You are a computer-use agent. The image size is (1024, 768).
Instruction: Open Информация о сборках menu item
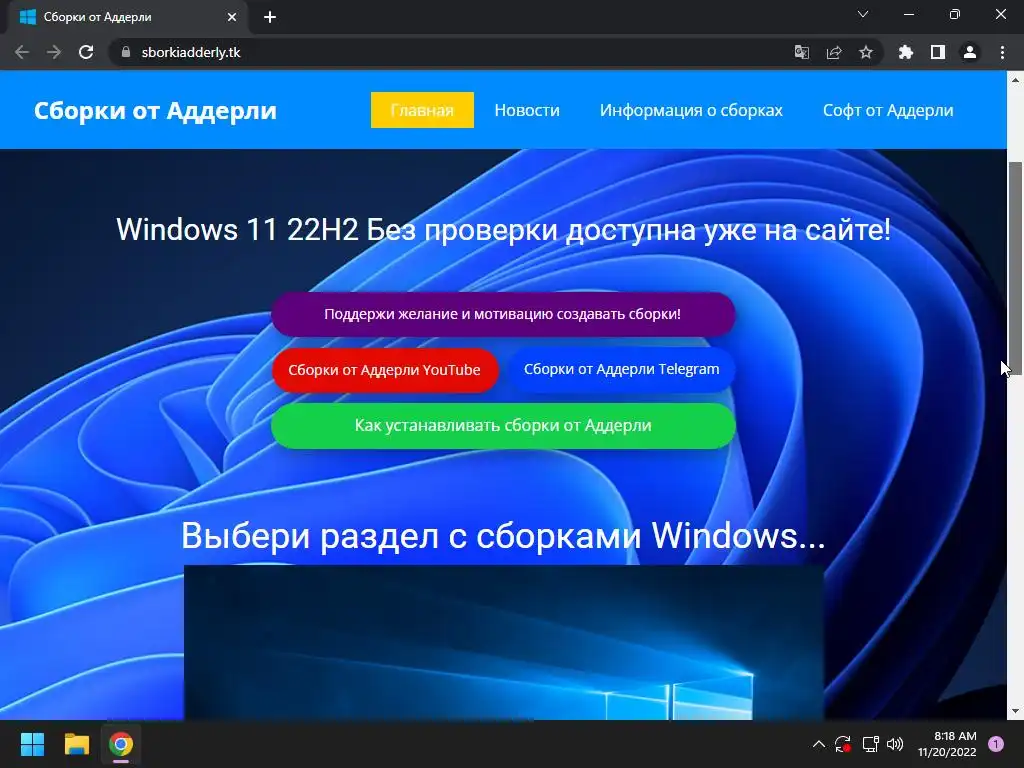pyautogui.click(x=691, y=110)
